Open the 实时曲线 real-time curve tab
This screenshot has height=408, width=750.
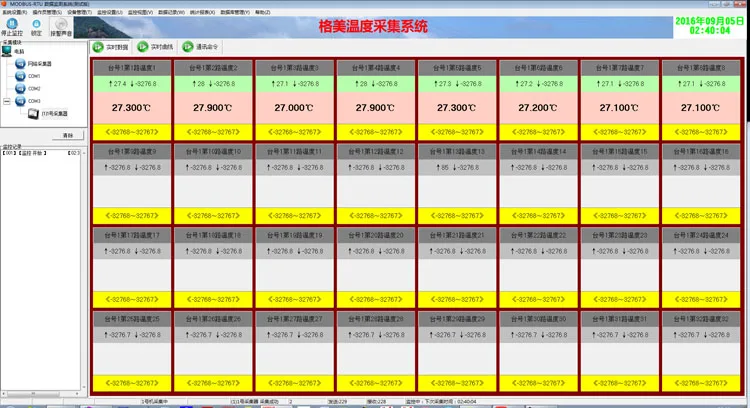tap(155, 47)
